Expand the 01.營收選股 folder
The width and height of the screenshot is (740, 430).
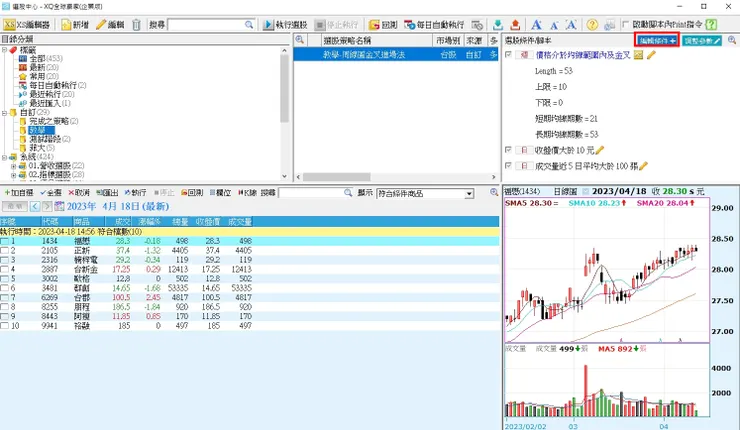pyautogui.click(x=13, y=166)
